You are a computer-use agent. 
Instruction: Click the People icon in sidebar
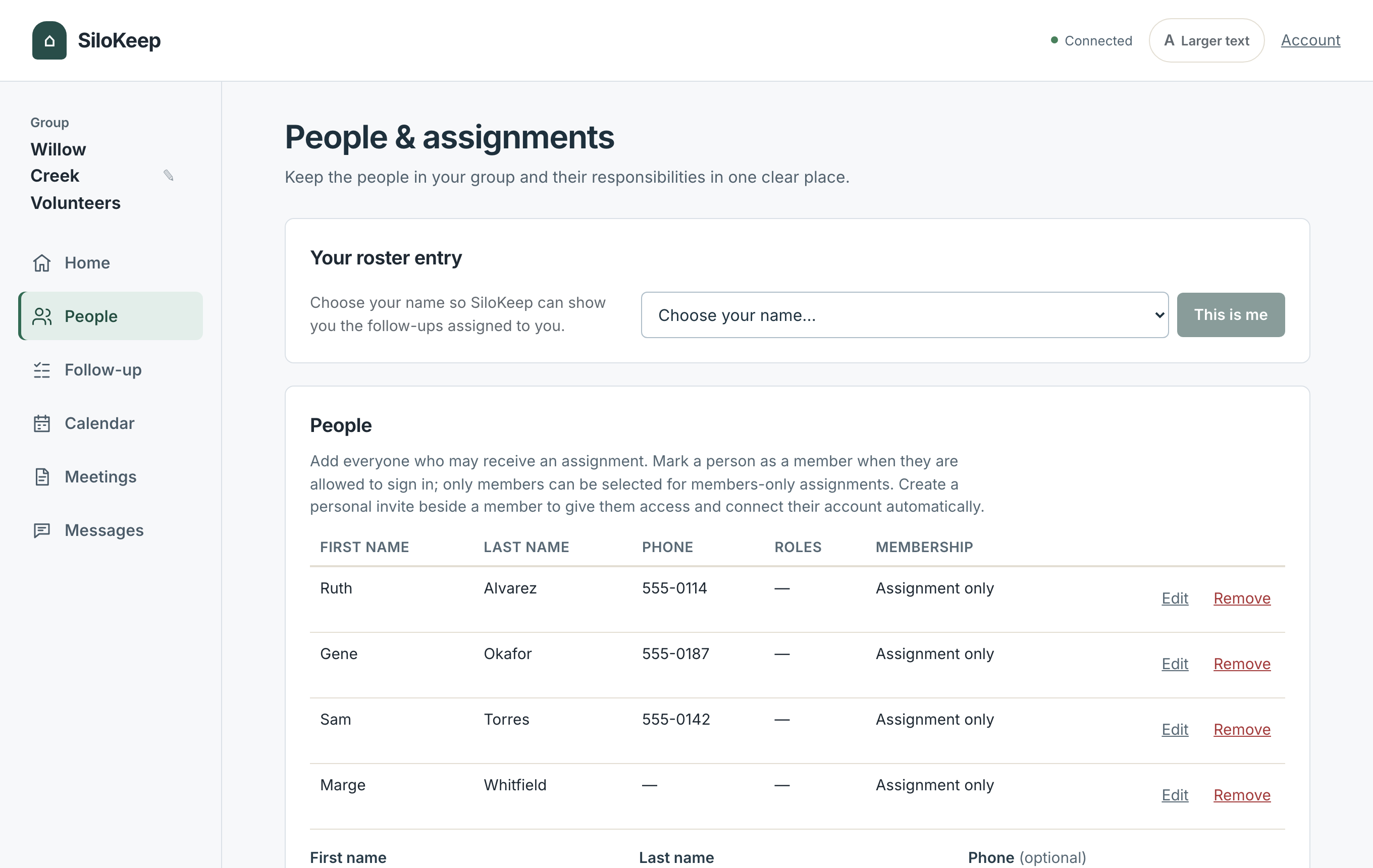point(41,316)
